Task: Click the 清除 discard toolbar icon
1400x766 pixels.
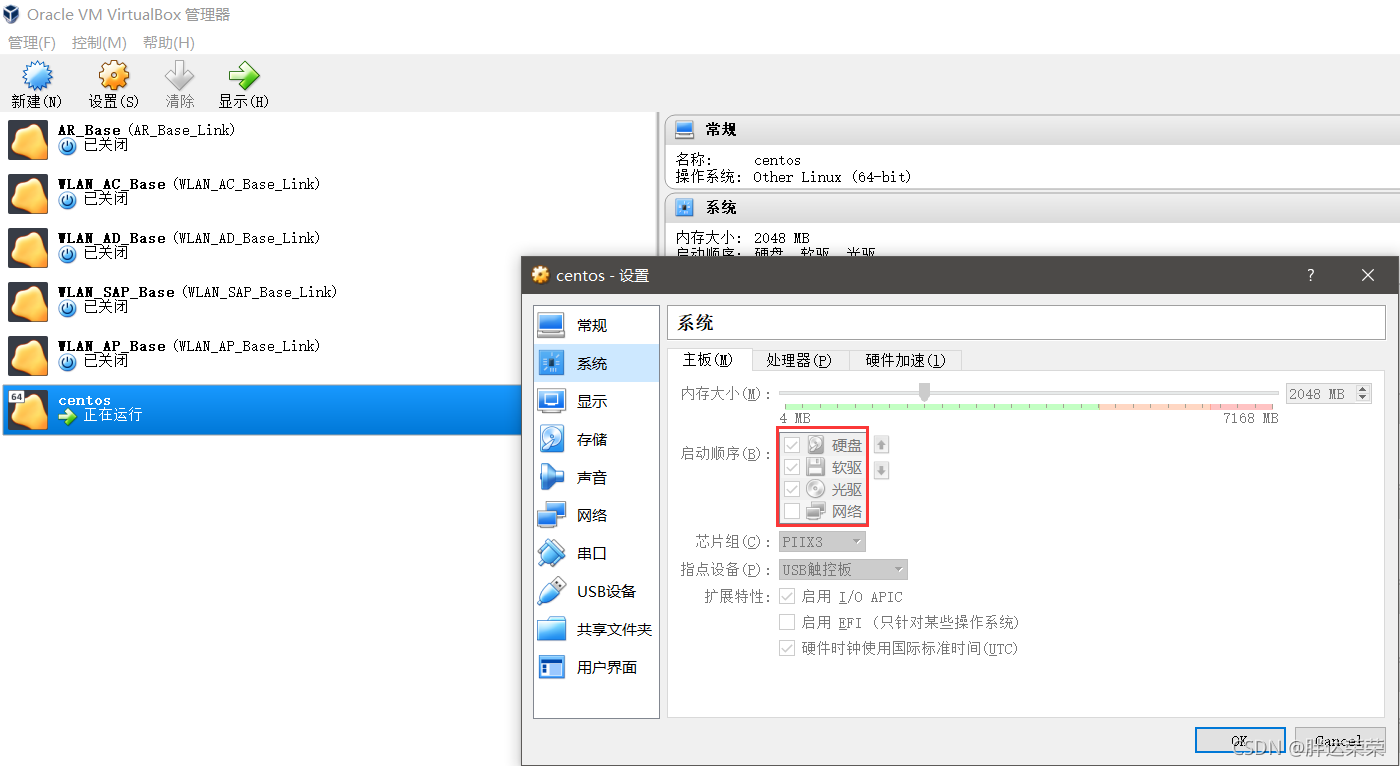Action: click(x=180, y=76)
